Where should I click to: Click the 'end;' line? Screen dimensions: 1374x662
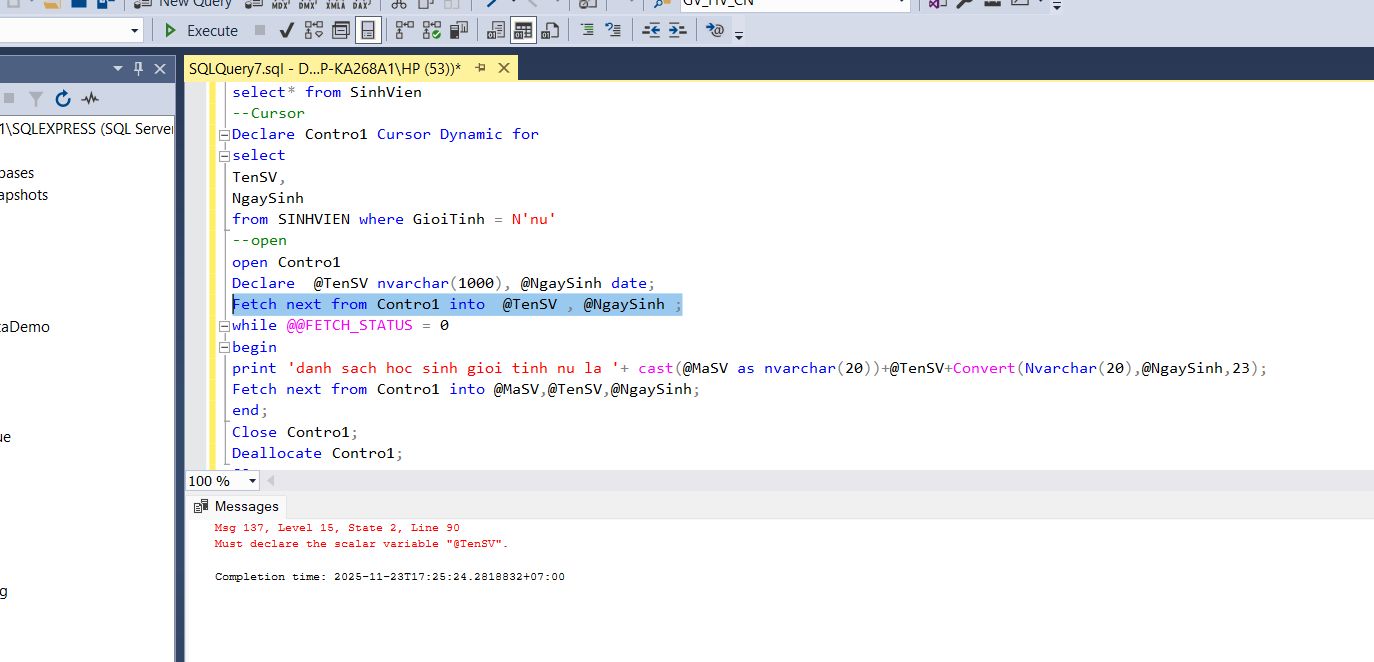[250, 411]
